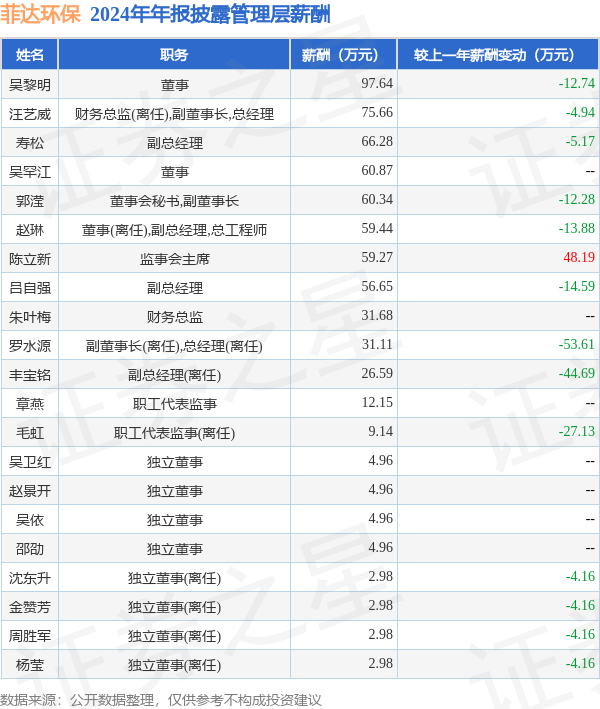The height and width of the screenshot is (709, 600).
Task: Select the name cell 周胜军
Action: [x=30, y=635]
